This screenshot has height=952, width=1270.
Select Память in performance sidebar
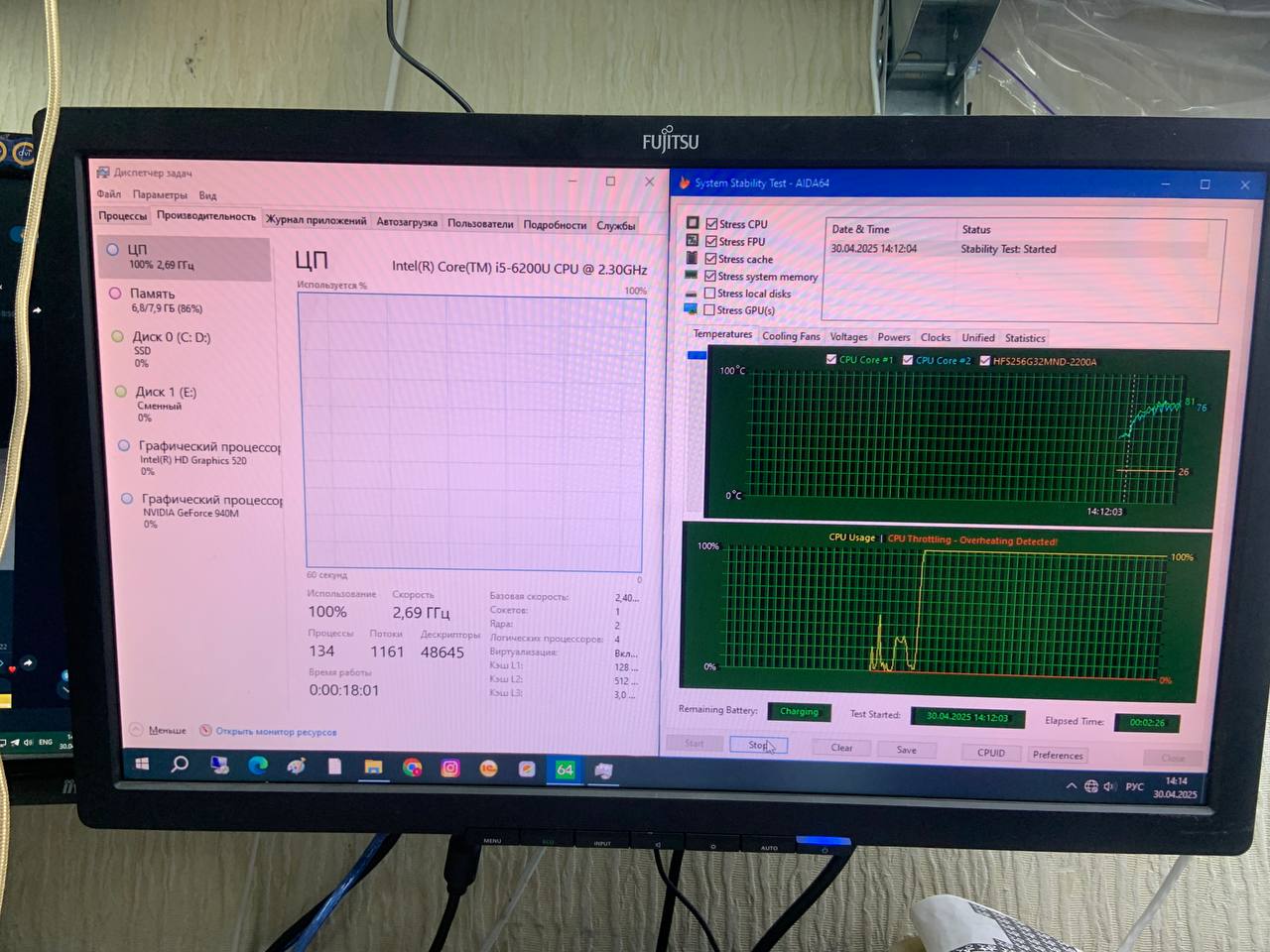(x=152, y=294)
